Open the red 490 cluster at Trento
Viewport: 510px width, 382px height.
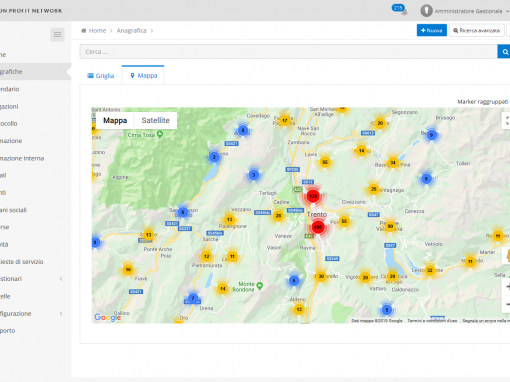(318, 227)
